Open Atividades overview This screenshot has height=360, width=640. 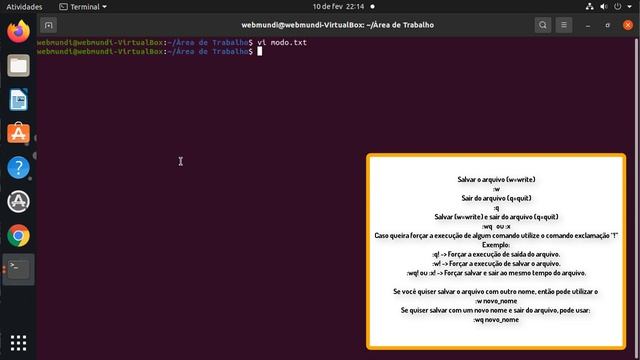24,7
